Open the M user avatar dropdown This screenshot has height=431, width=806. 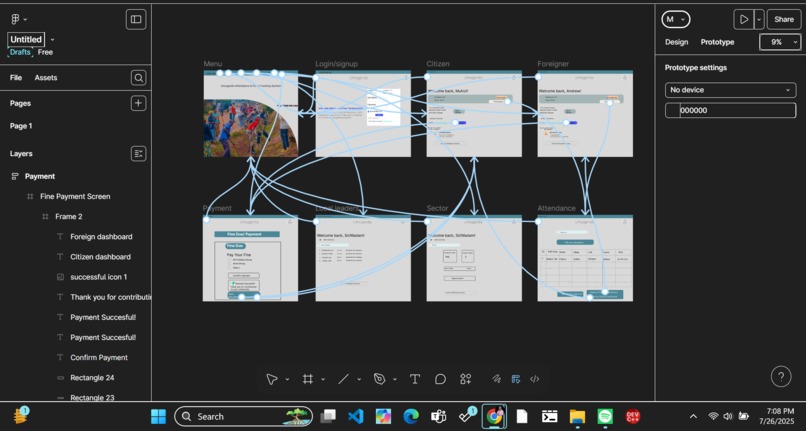(675, 20)
